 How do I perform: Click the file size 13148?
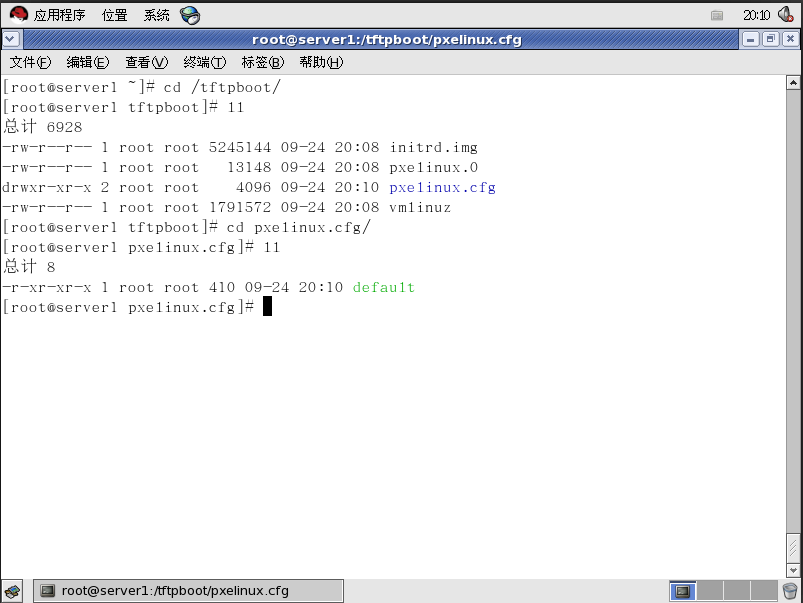249,168
